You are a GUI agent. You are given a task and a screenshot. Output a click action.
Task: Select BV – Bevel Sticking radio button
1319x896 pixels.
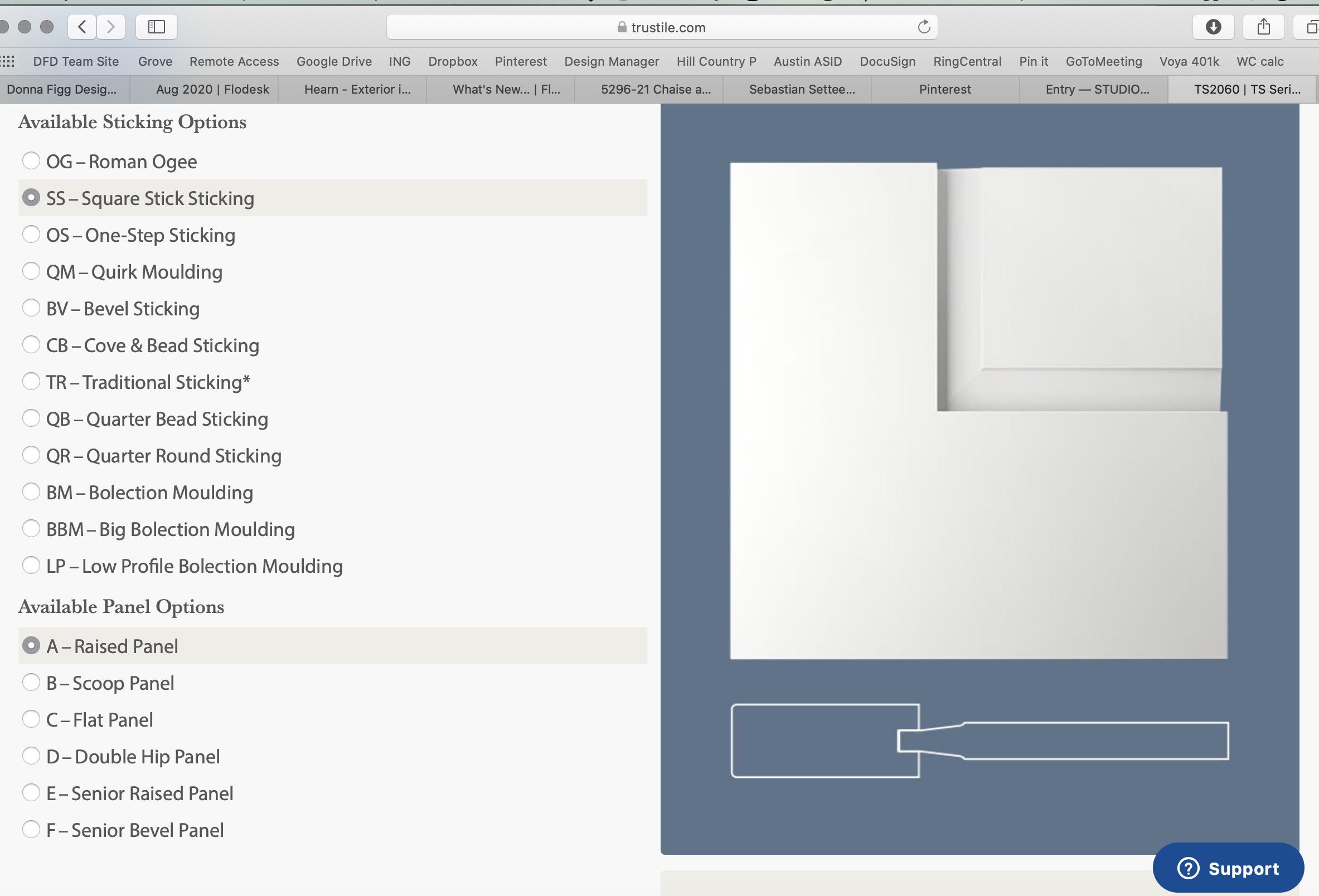31,308
